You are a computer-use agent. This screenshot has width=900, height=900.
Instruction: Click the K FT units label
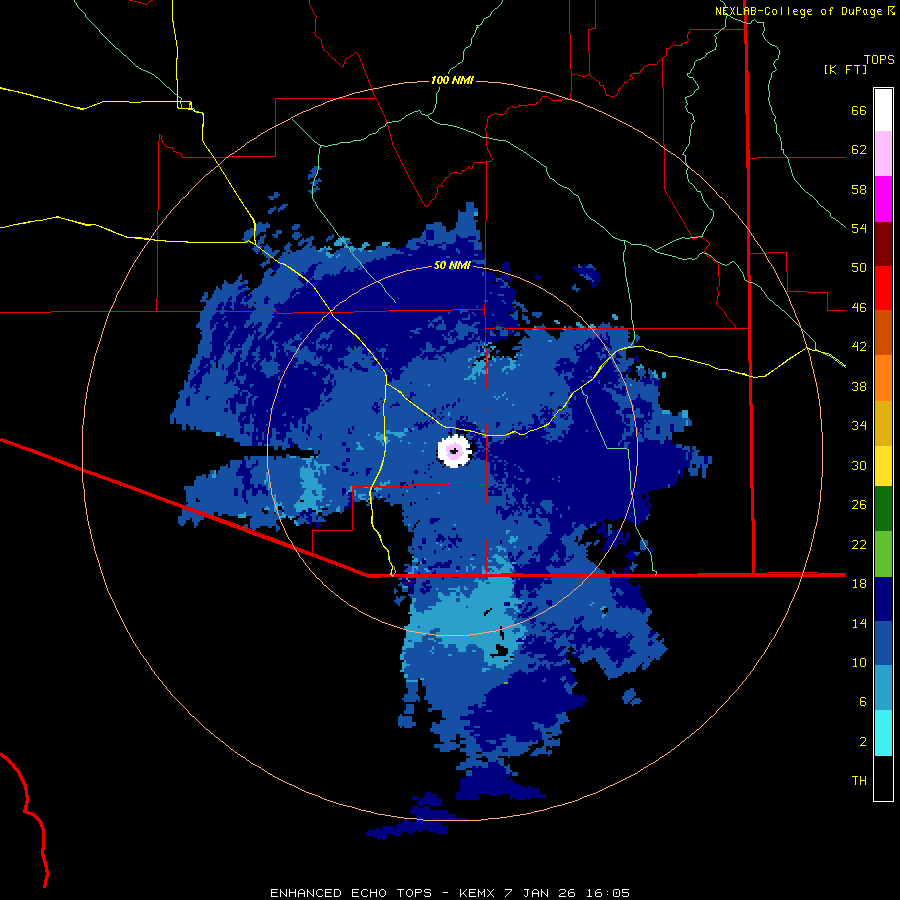pos(845,70)
